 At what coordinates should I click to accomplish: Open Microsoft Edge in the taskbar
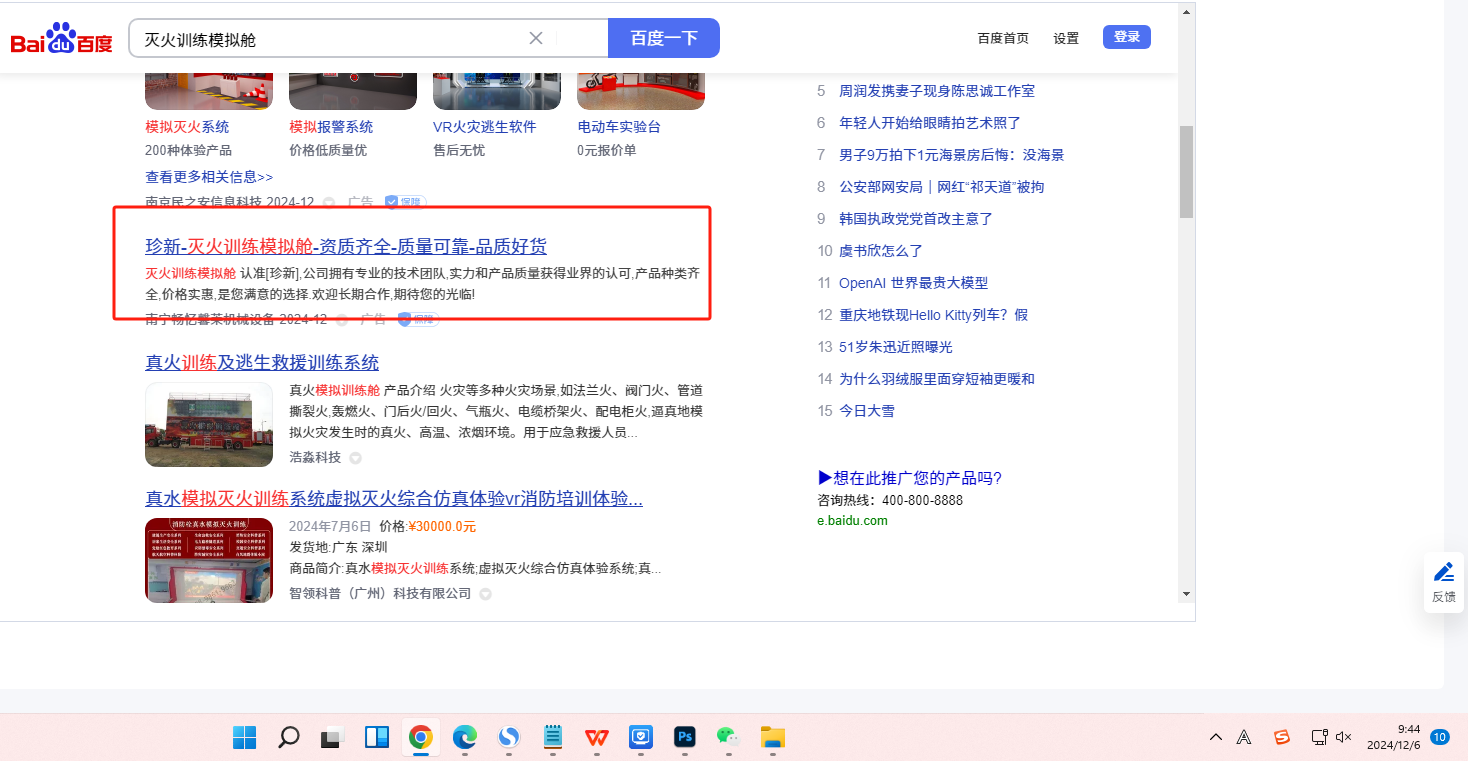(464, 738)
